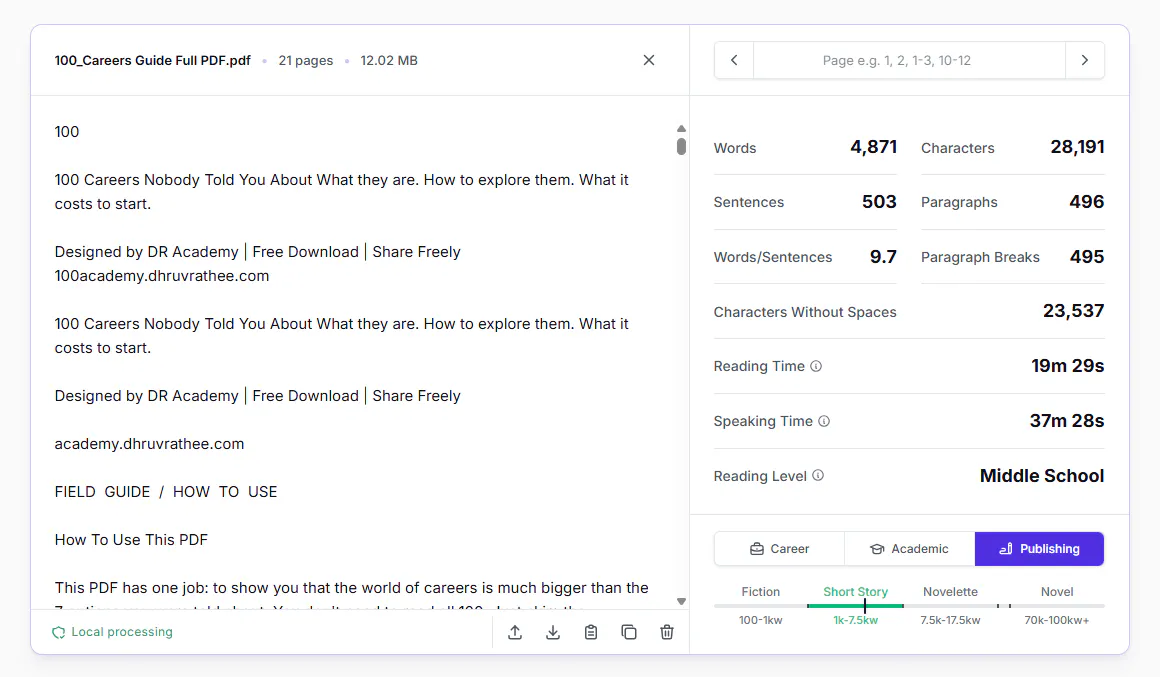
Task: Select the Publishing tab
Action: (x=1039, y=549)
